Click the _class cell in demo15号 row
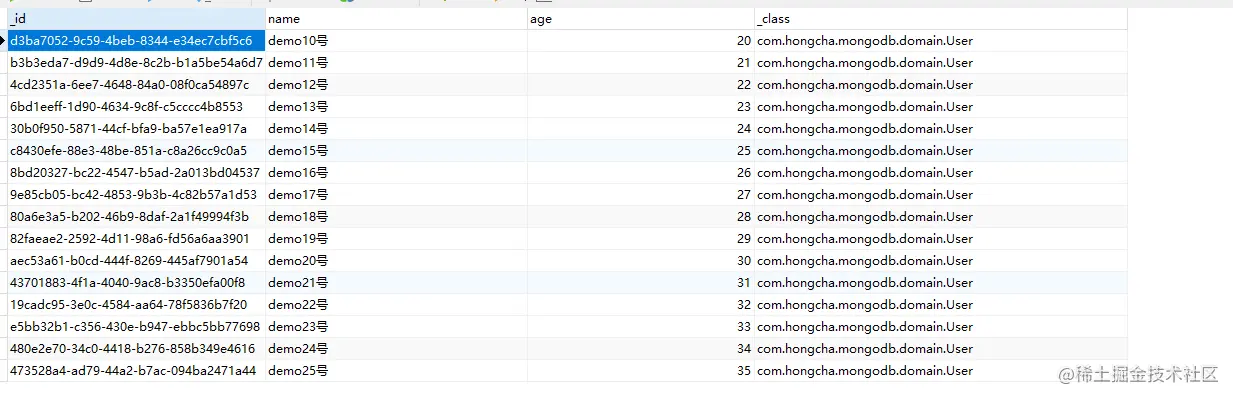This screenshot has height=399, width=1233. click(x=940, y=151)
